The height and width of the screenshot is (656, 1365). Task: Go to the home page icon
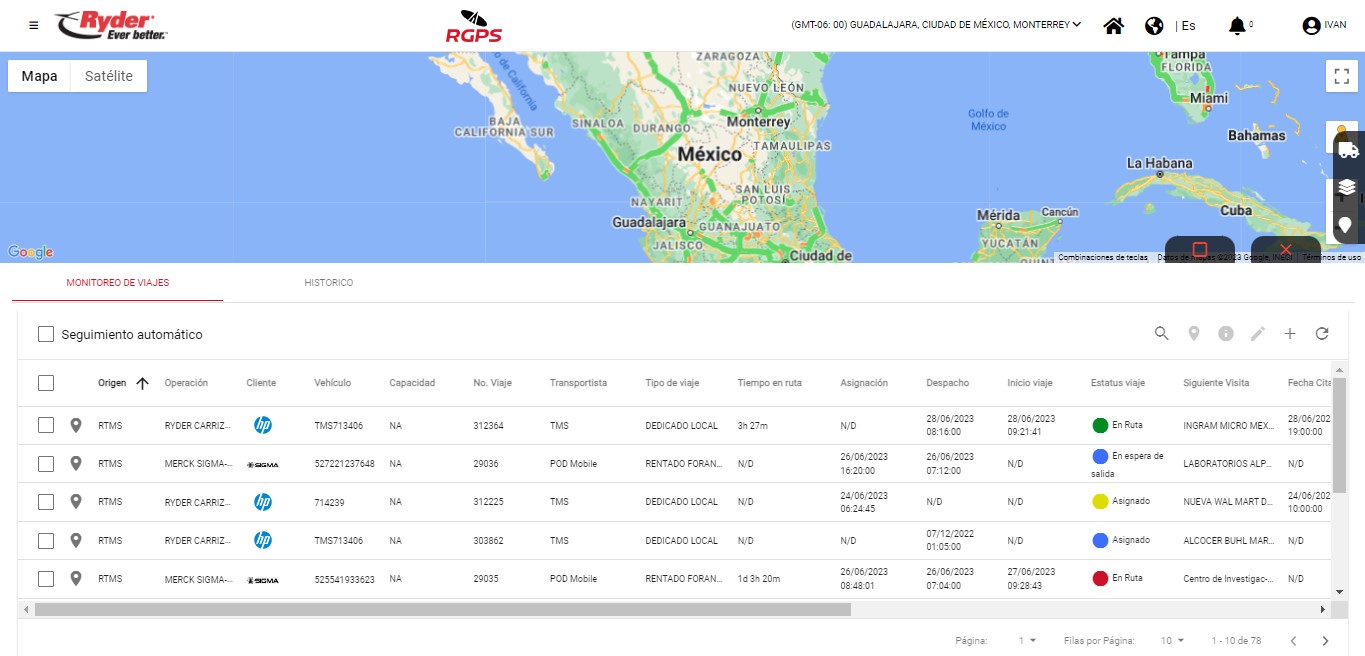1113,26
